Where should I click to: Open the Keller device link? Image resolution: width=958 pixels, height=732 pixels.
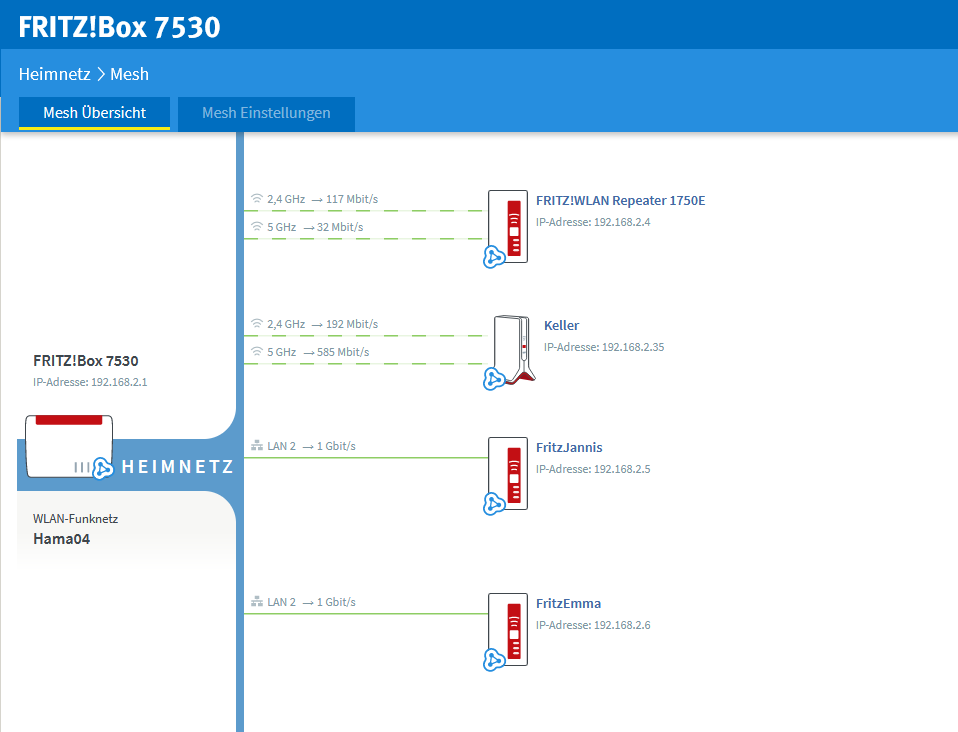[561, 325]
